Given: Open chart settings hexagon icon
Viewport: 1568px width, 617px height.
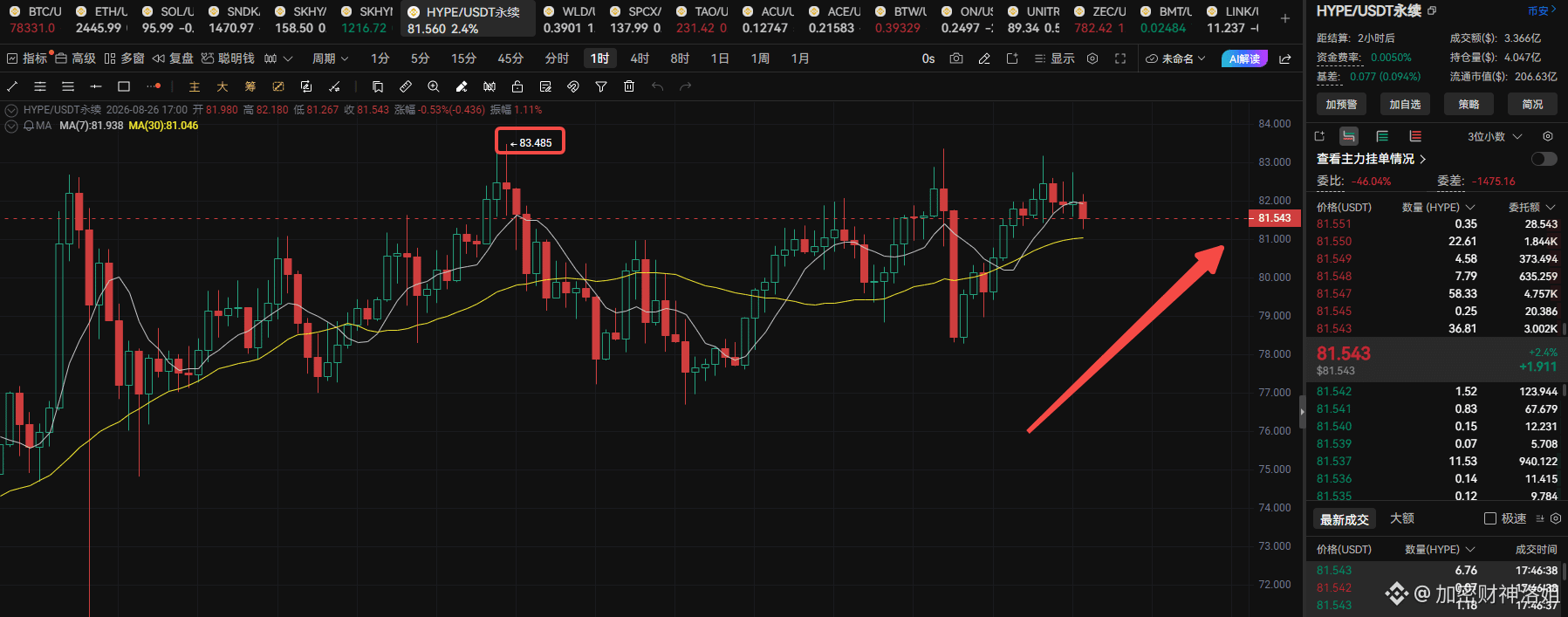Looking at the screenshot, I should (1092, 58).
